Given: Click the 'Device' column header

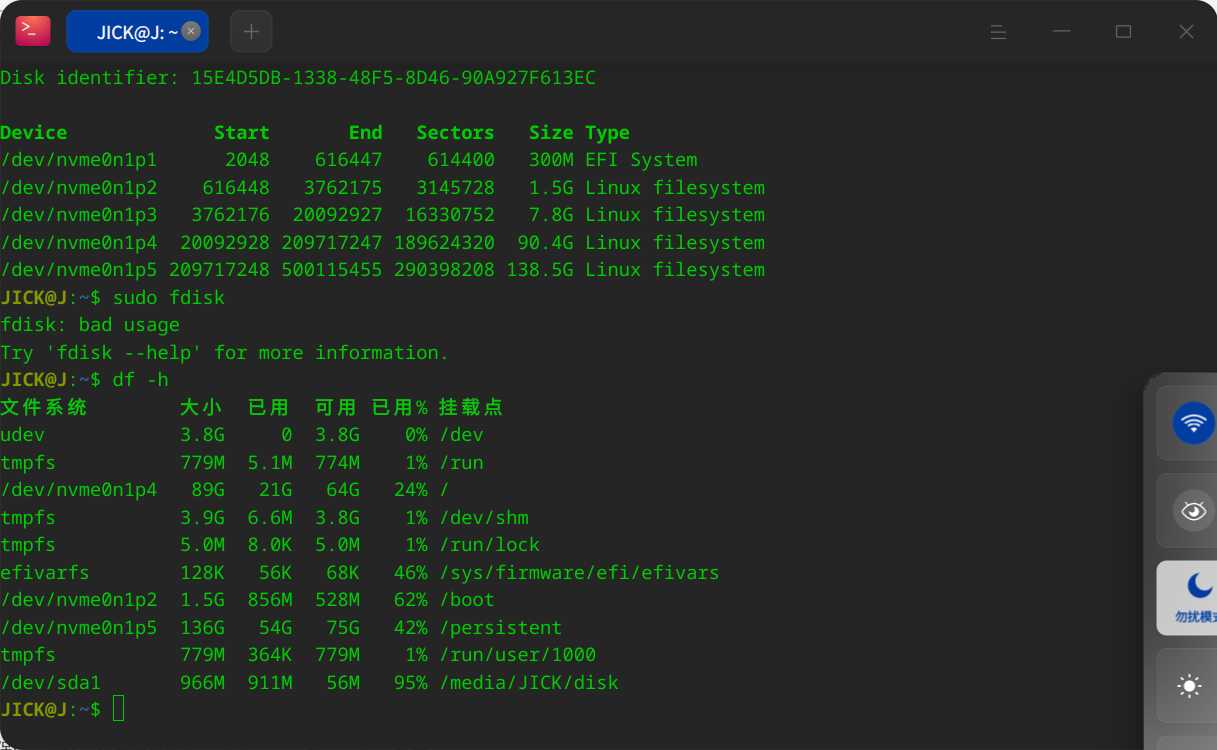Looking at the screenshot, I should click(x=34, y=132).
